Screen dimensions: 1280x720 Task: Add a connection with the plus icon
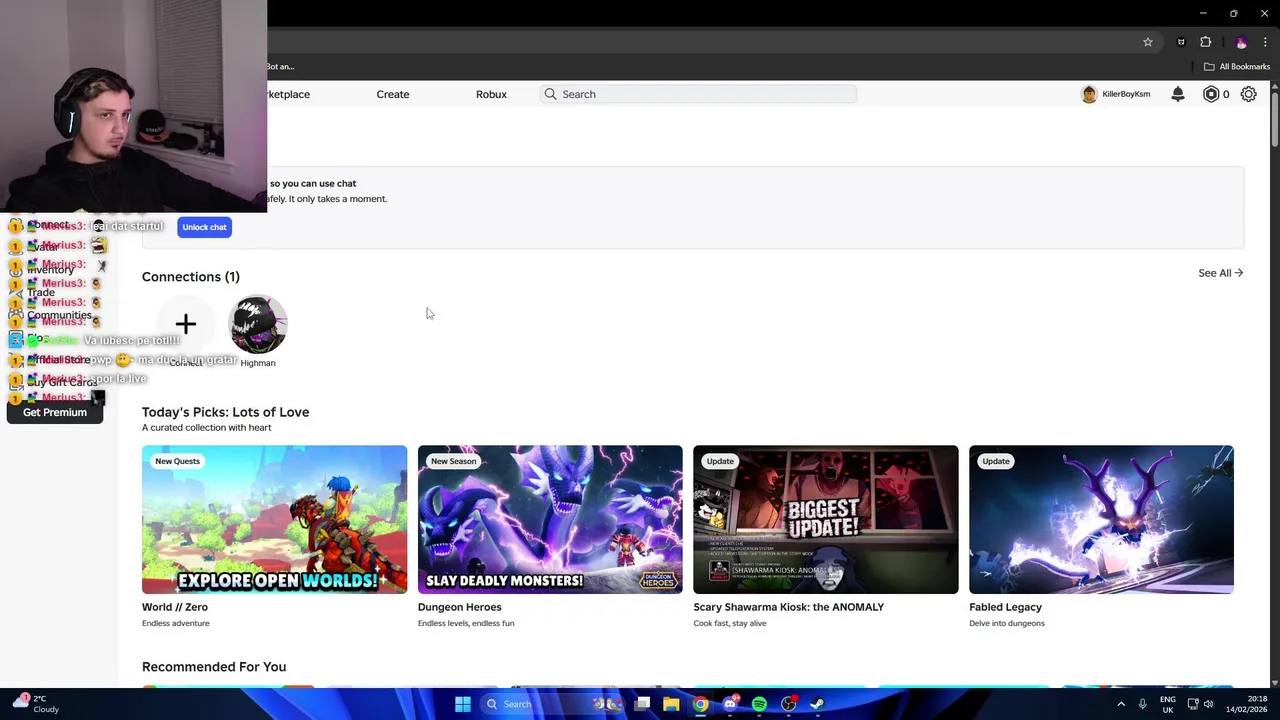[185, 324]
